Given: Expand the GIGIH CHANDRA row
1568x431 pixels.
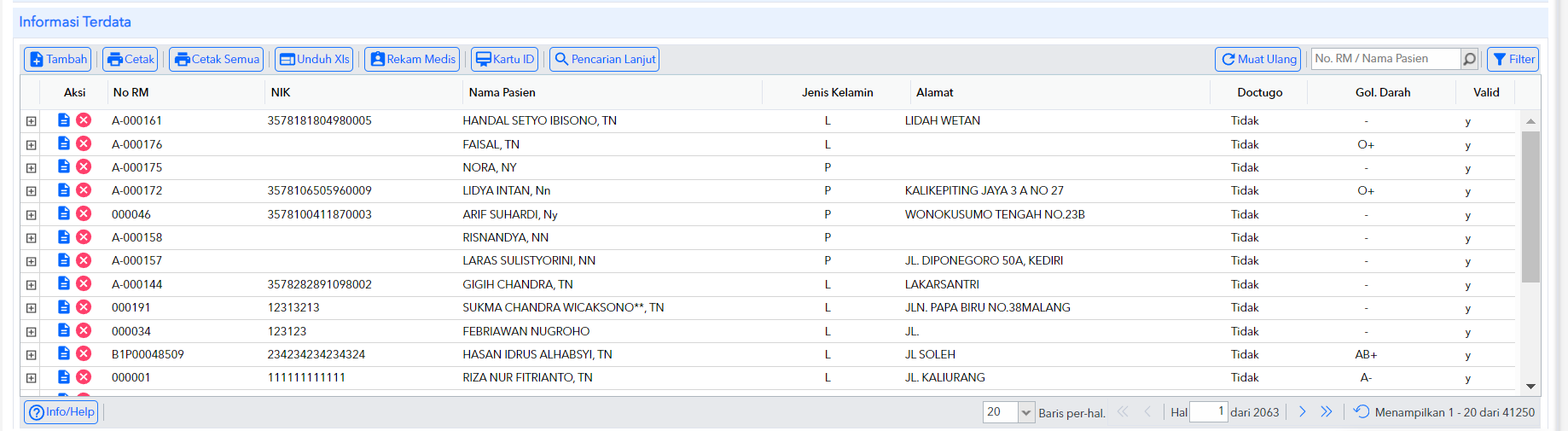Looking at the screenshot, I should 32,285.
